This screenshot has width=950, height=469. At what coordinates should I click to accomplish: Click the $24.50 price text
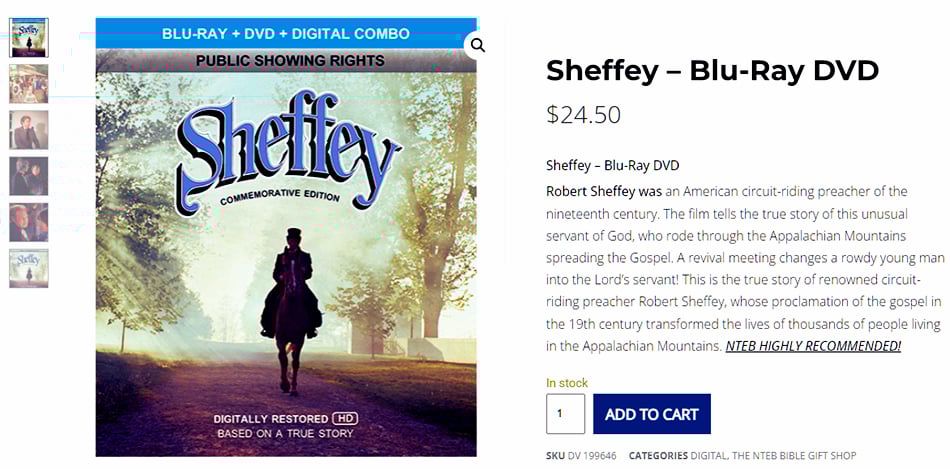tap(583, 115)
